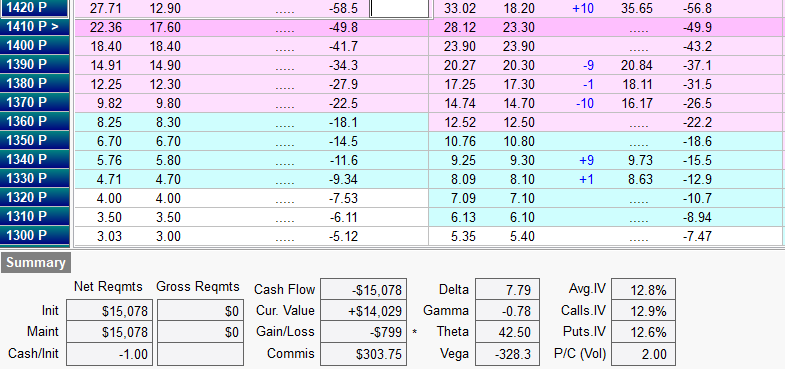The width and height of the screenshot is (785, 369).
Task: Select the 1370 P strike button
Action: click(35, 103)
